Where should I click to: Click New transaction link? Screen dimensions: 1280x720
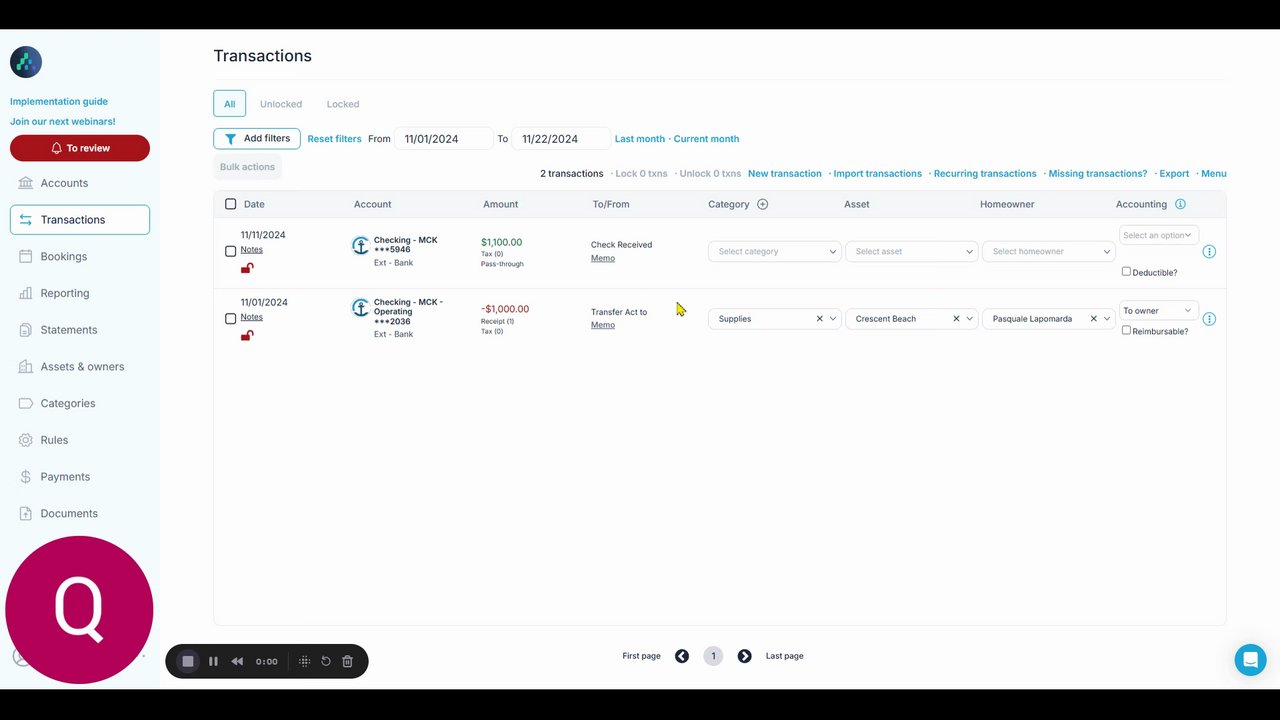785,174
